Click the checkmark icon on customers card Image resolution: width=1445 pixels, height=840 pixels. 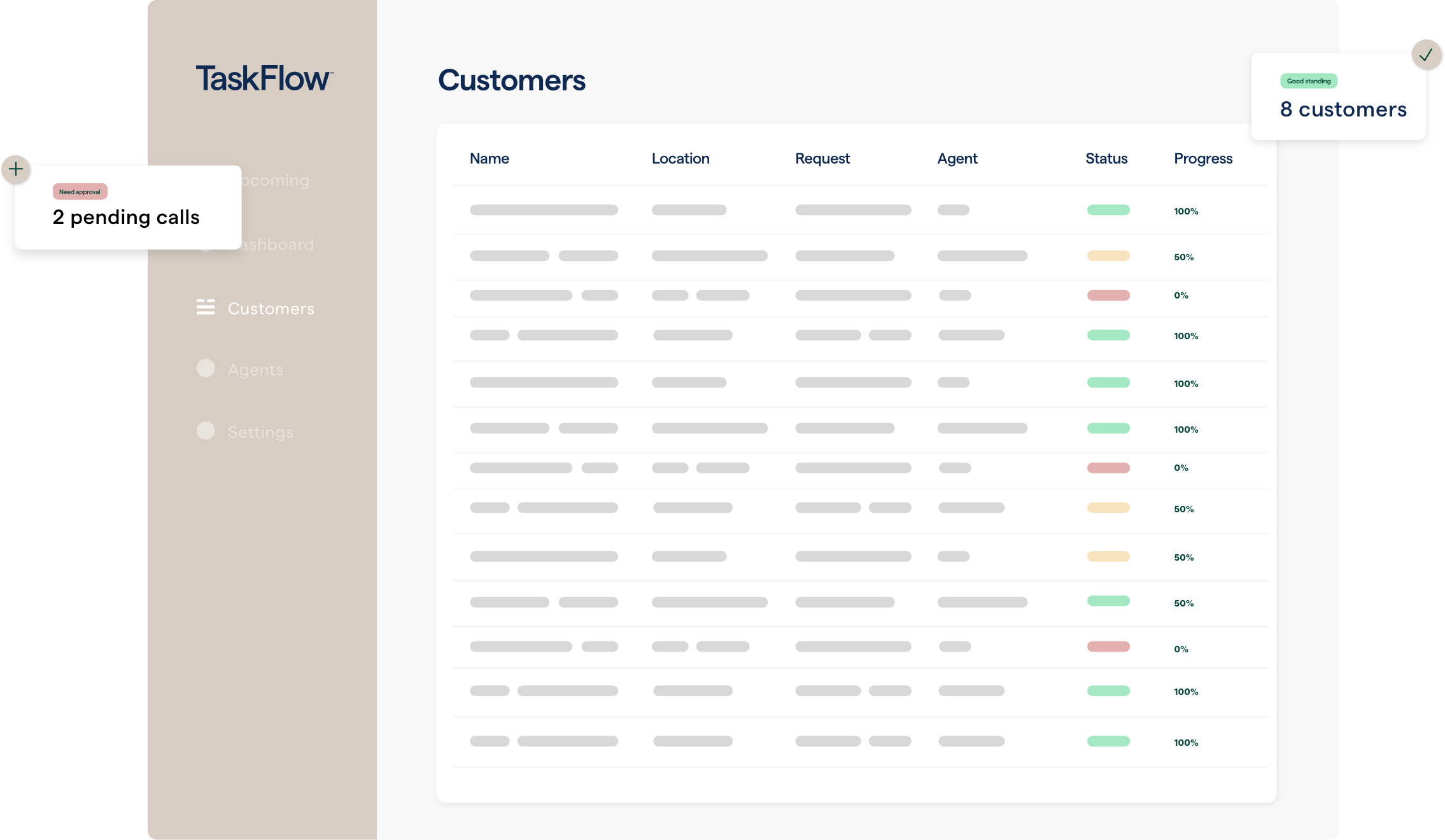[x=1427, y=55]
